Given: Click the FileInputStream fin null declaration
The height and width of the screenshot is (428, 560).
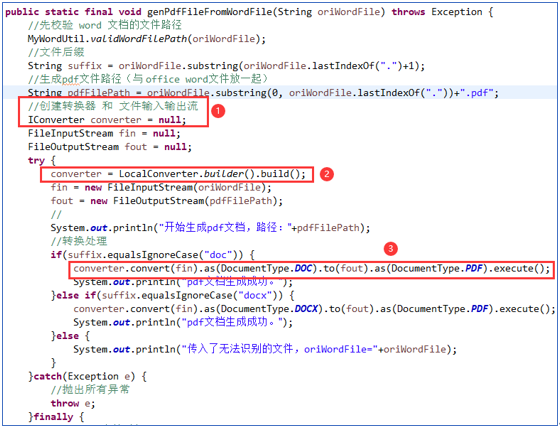Looking at the screenshot, I should click(x=104, y=133).
